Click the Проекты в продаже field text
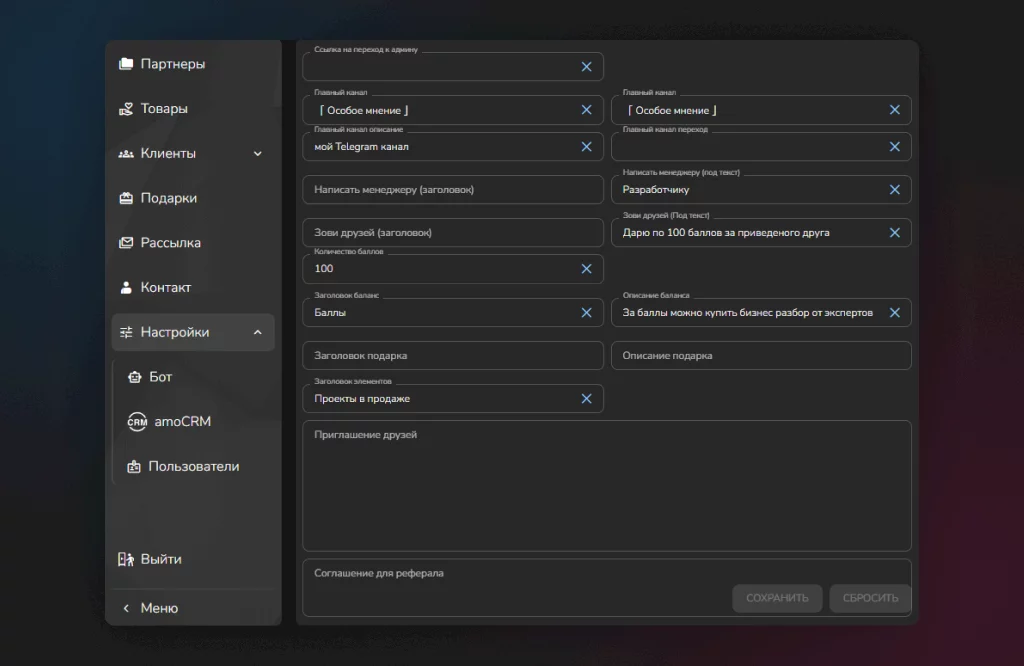The width and height of the screenshot is (1024, 666). coord(362,398)
